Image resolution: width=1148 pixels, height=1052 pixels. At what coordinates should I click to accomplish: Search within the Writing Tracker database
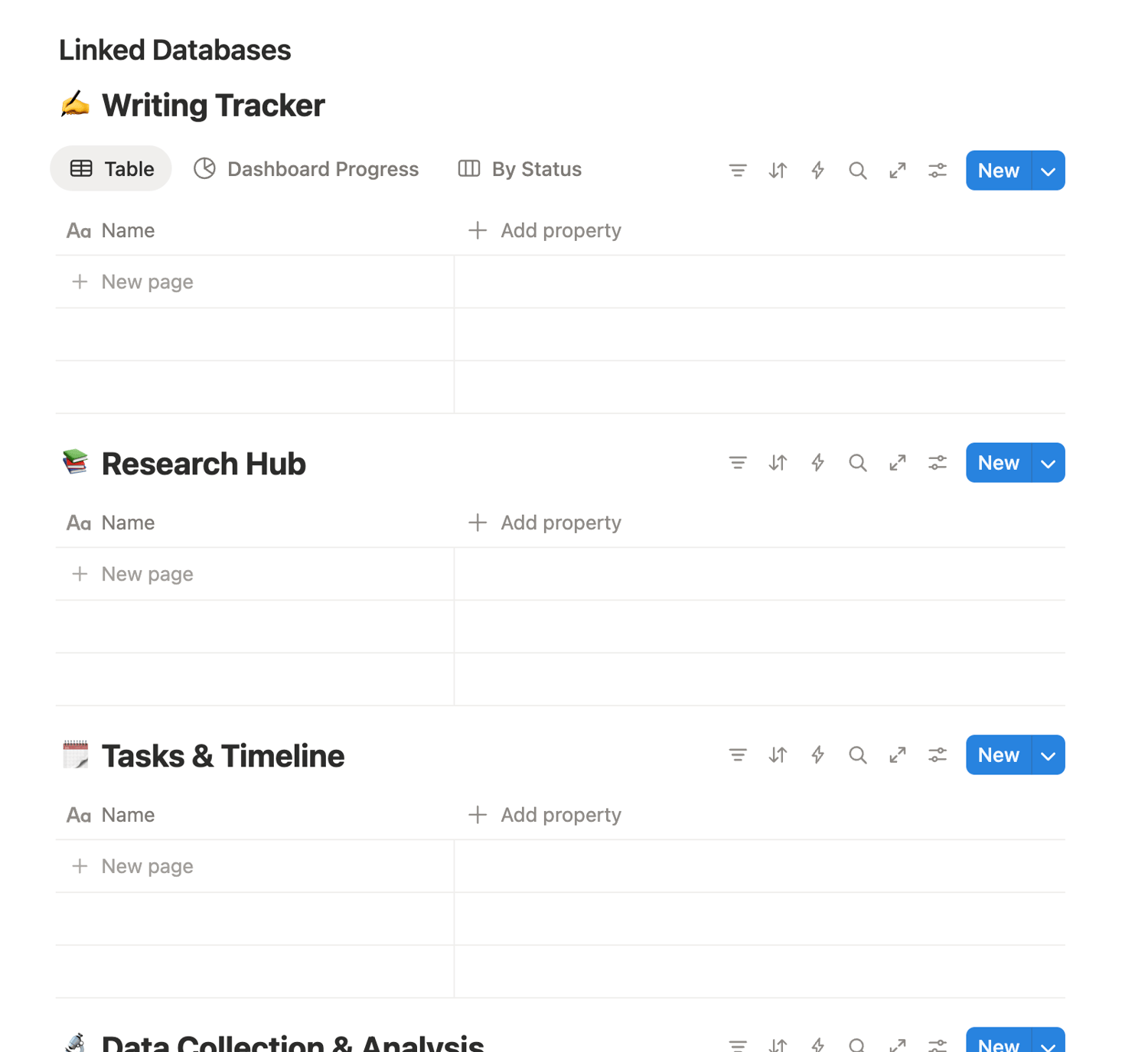pyautogui.click(x=857, y=171)
